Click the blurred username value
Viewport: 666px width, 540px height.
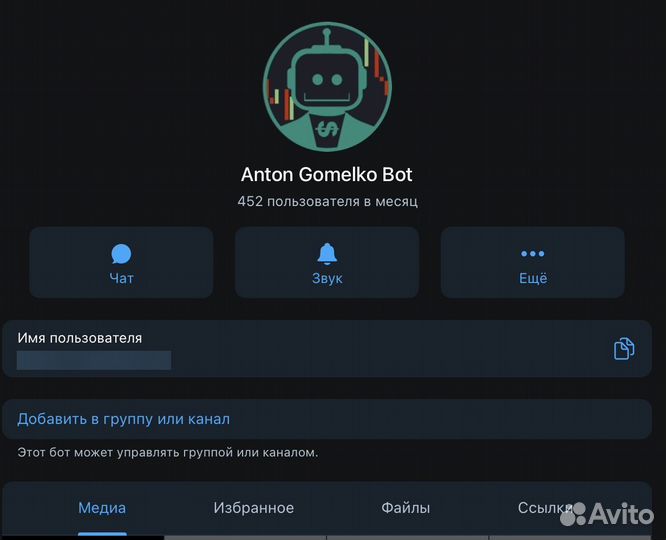coord(94,360)
